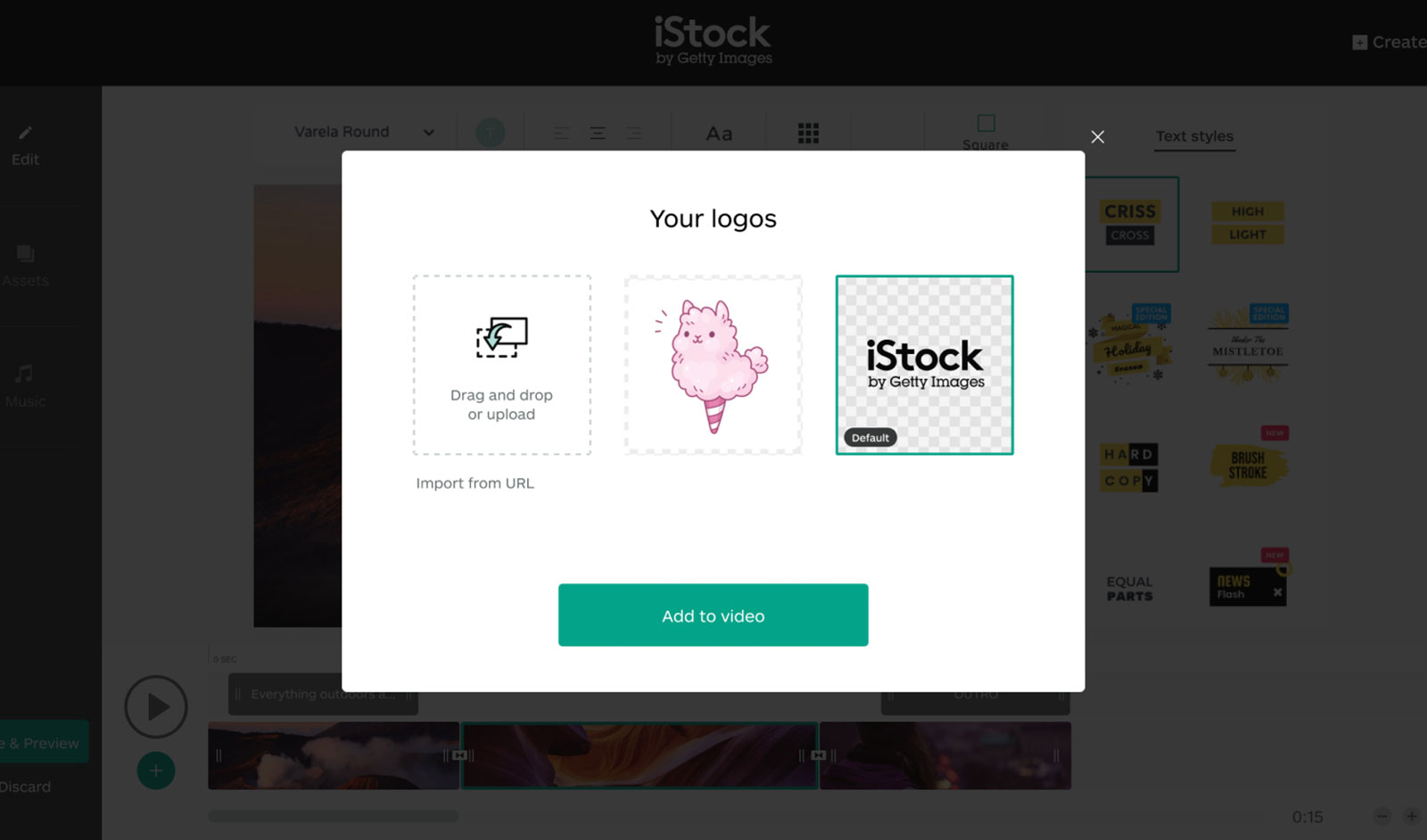This screenshot has width=1427, height=840.
Task: Click the green plus add scene button
Action: tap(156, 770)
